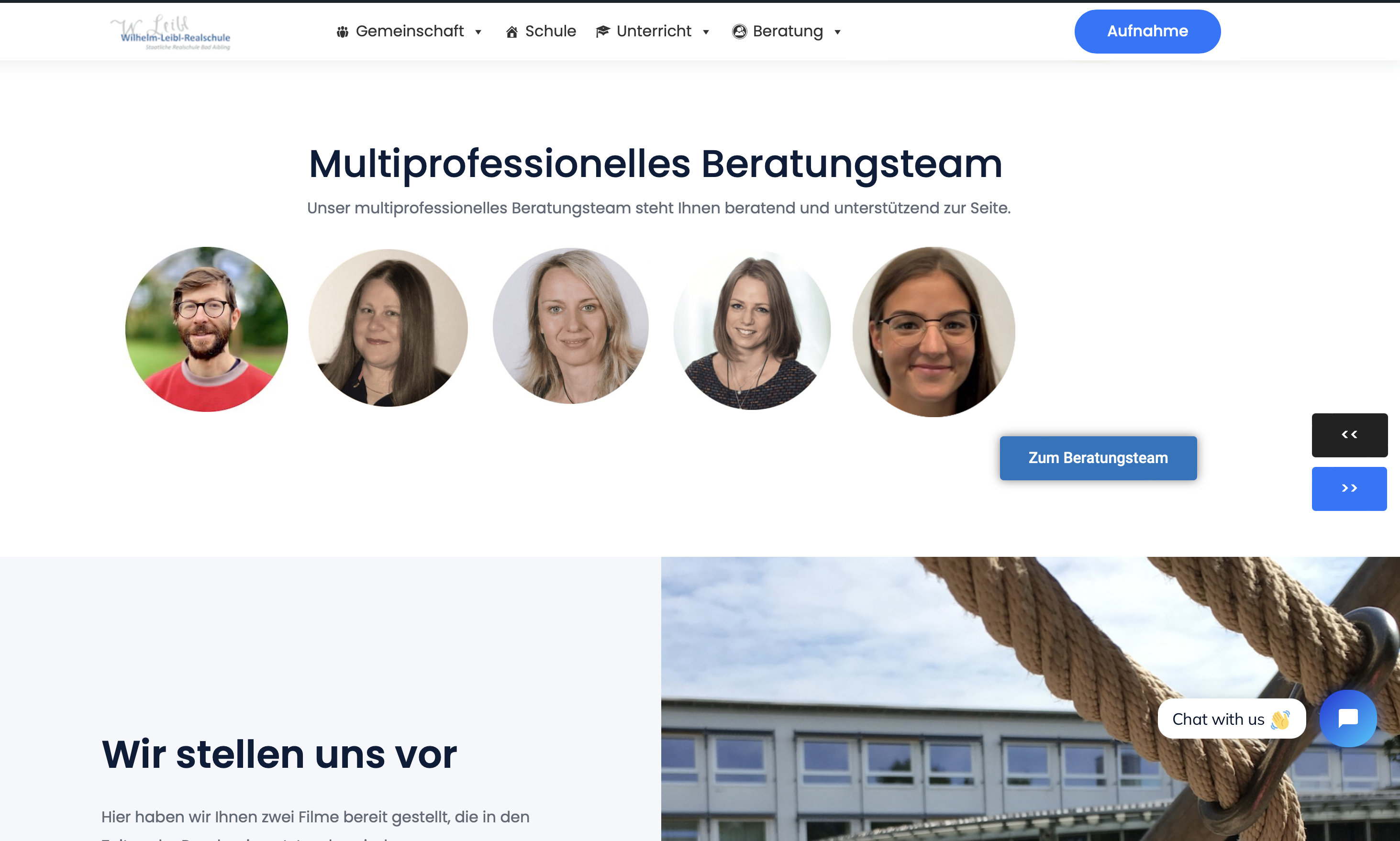Click the school building rope photo

(1030, 698)
